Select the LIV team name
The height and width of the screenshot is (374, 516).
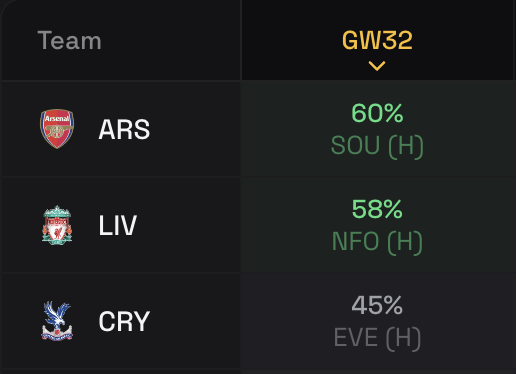(x=118, y=225)
